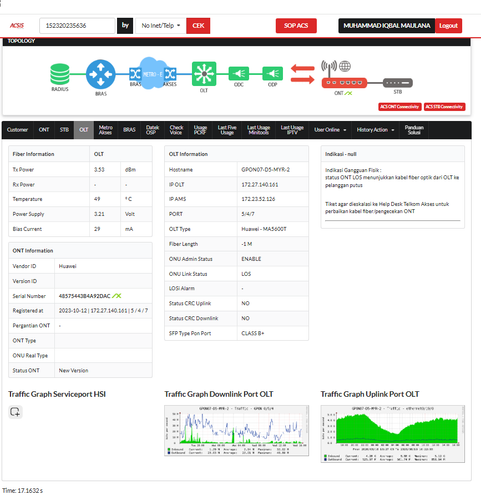Open the Panduan Solusi tab
Screen dimensions: 481x500
(414, 130)
